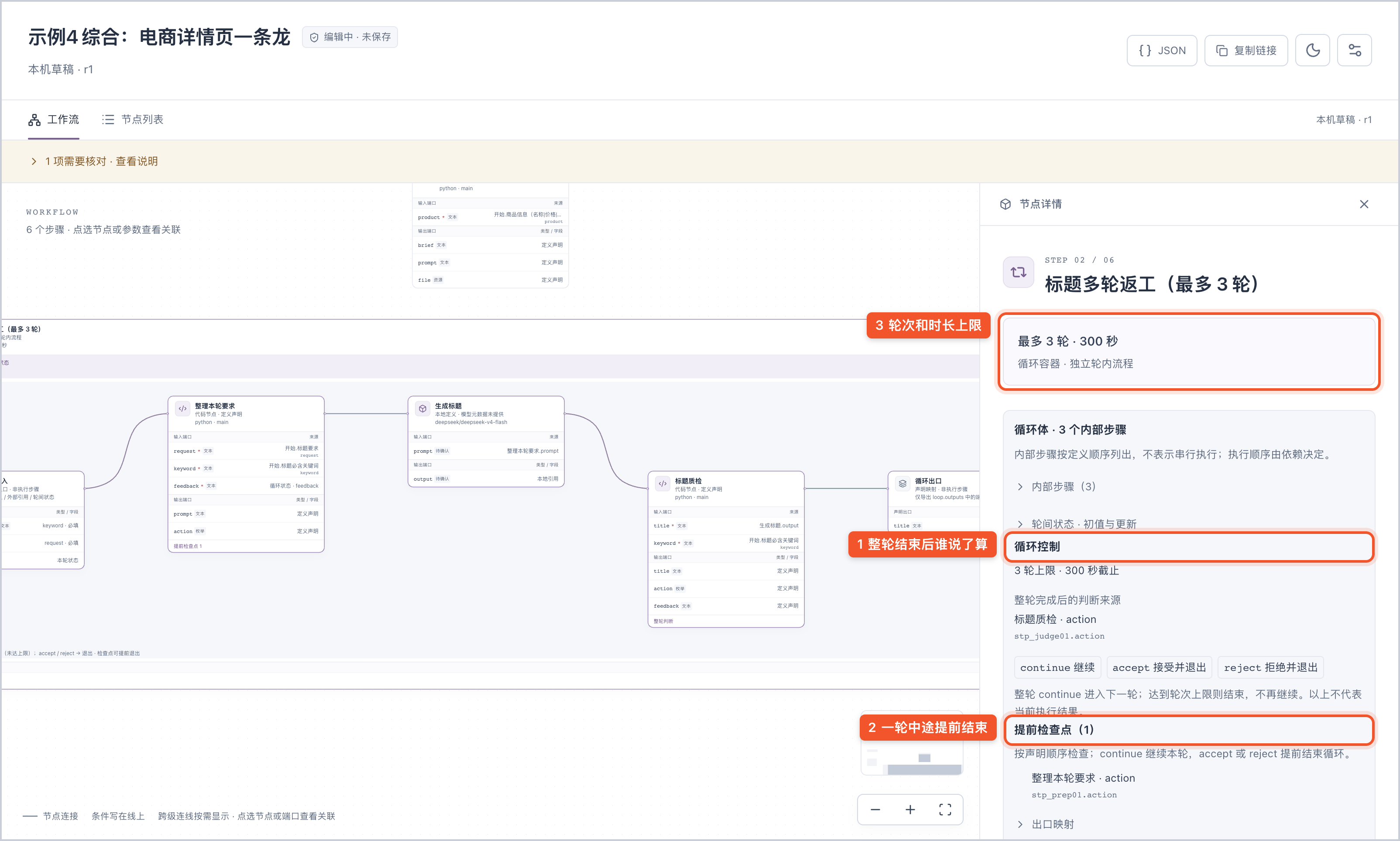Screen dimensions: 1400x841
Task: Expand the 出口映射 section
Action: click(1046, 824)
